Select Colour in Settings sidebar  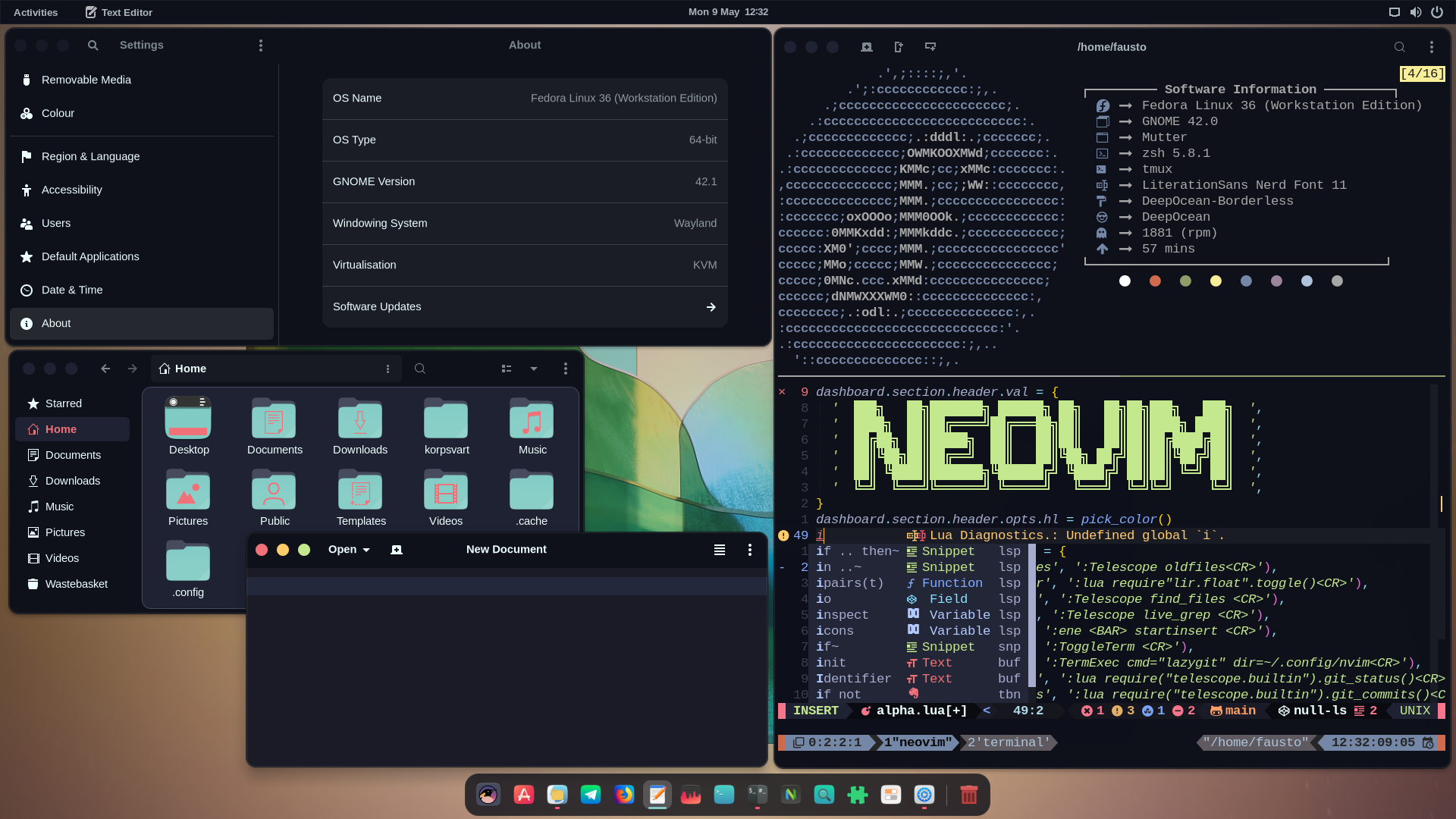pos(142,113)
